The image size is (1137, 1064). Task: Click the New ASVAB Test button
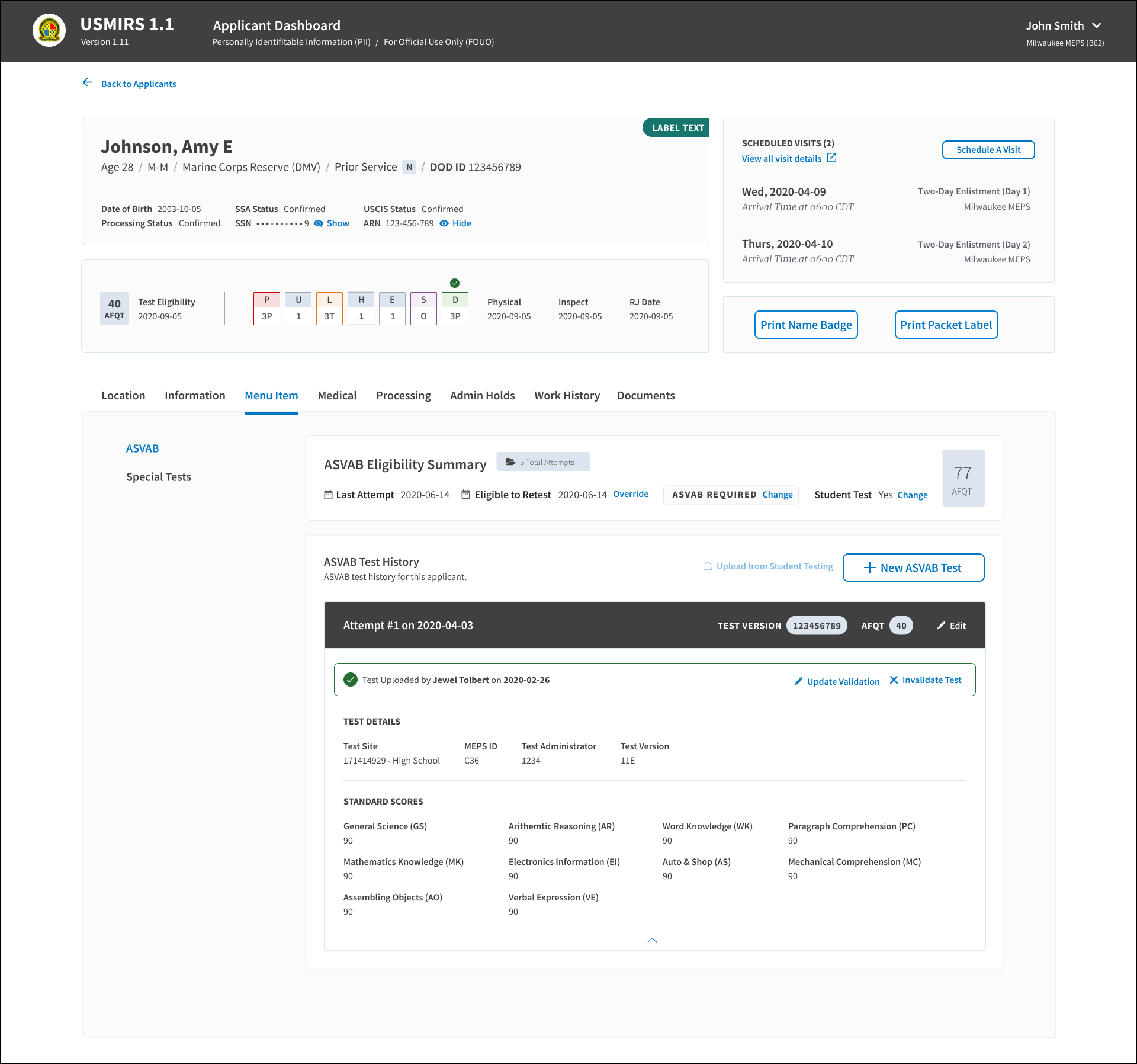[x=914, y=568]
